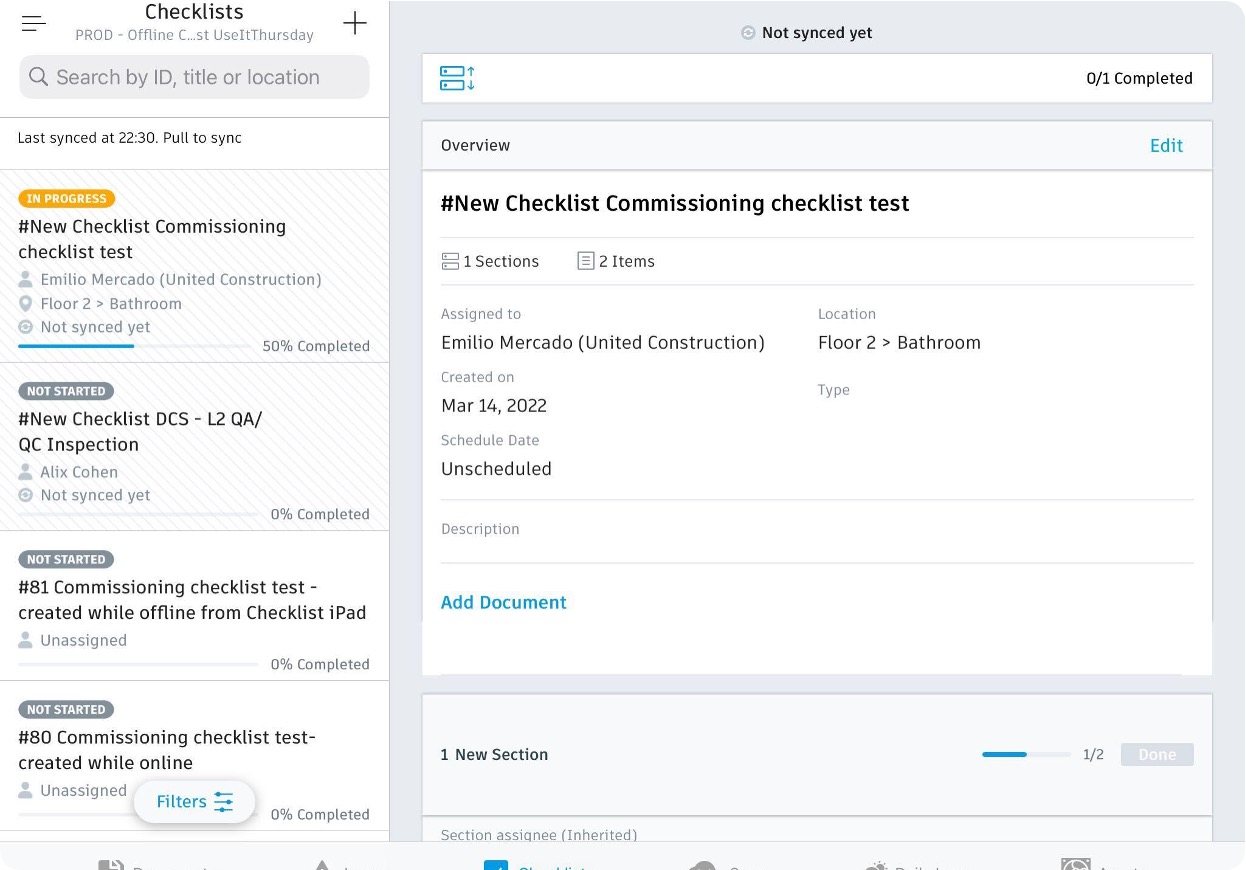Mark New Section as Done
The width and height of the screenshot is (1246, 870).
click(1157, 754)
